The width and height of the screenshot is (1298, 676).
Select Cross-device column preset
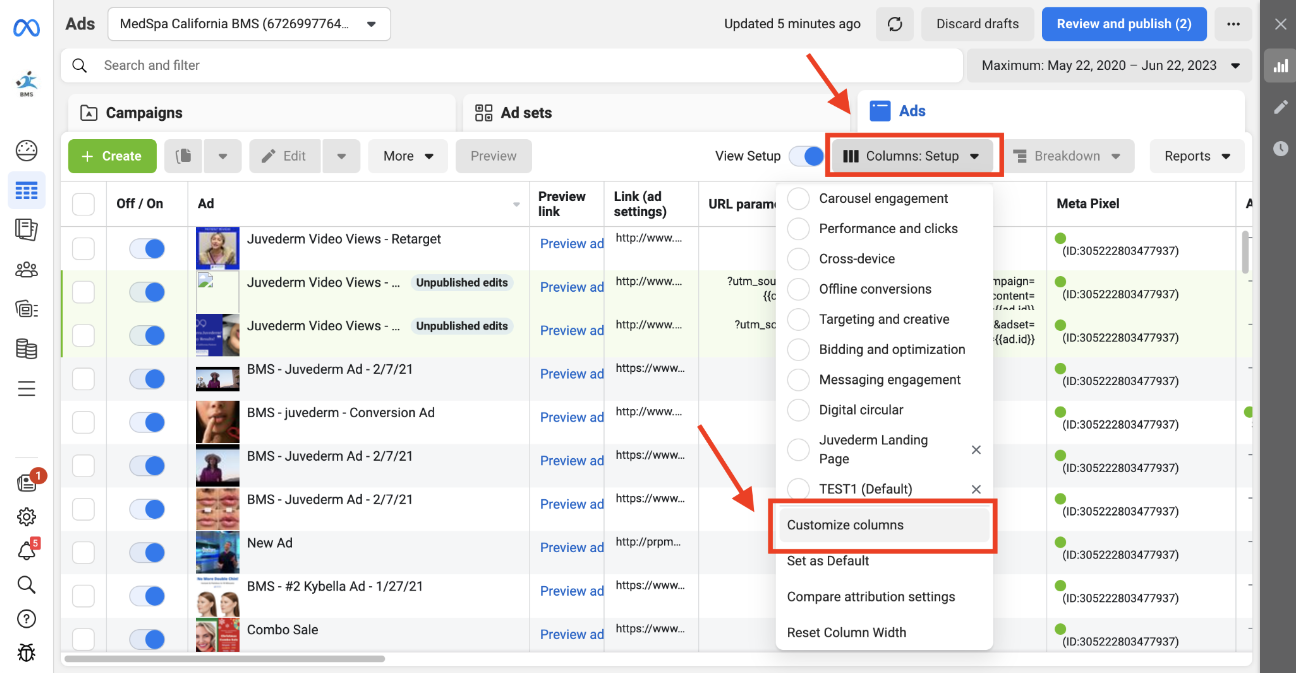[799, 259]
